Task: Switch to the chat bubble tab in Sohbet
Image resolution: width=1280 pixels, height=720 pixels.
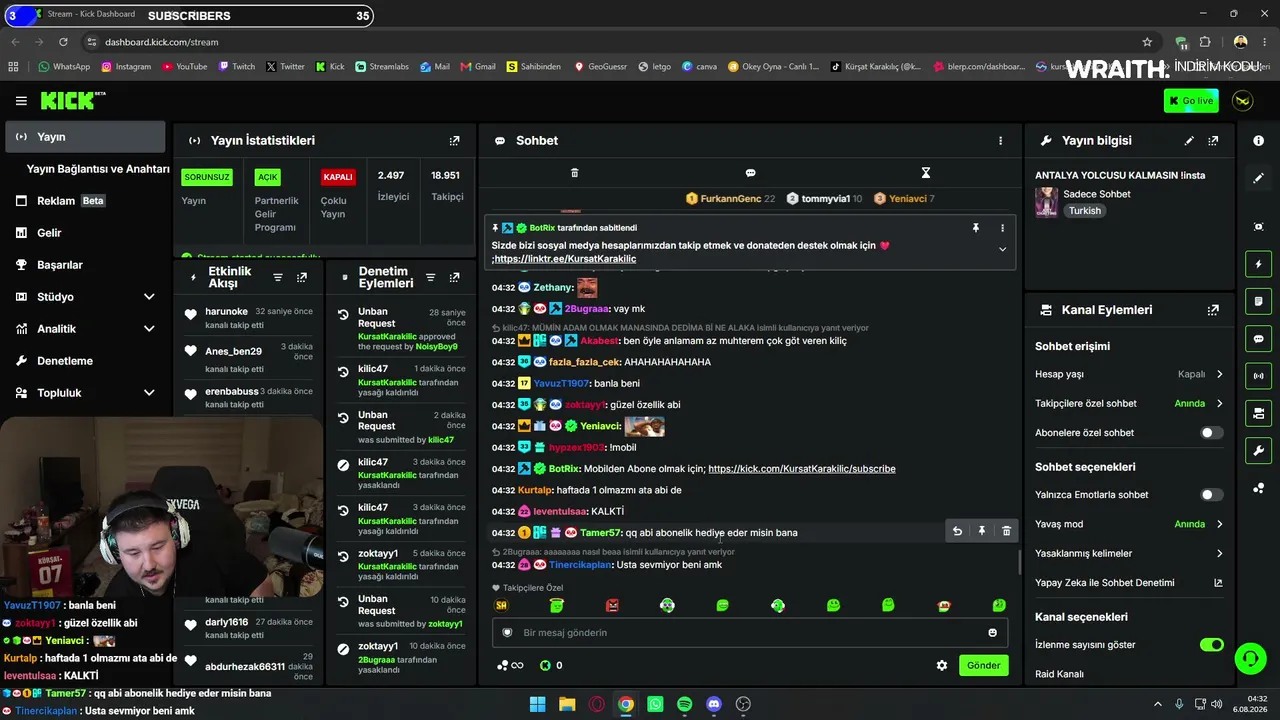Action: point(750,173)
